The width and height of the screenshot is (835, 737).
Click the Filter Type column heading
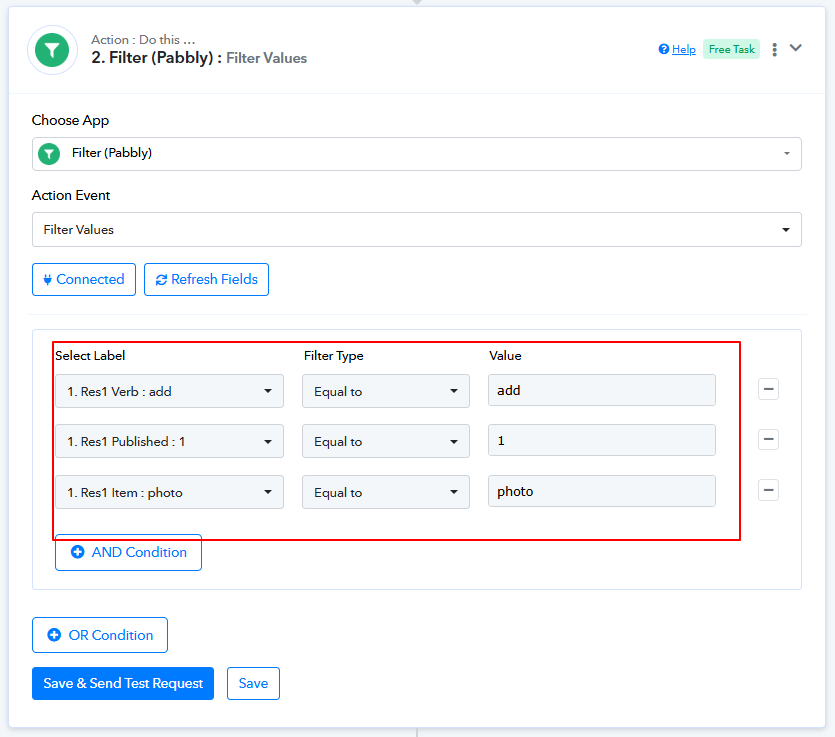(x=334, y=356)
